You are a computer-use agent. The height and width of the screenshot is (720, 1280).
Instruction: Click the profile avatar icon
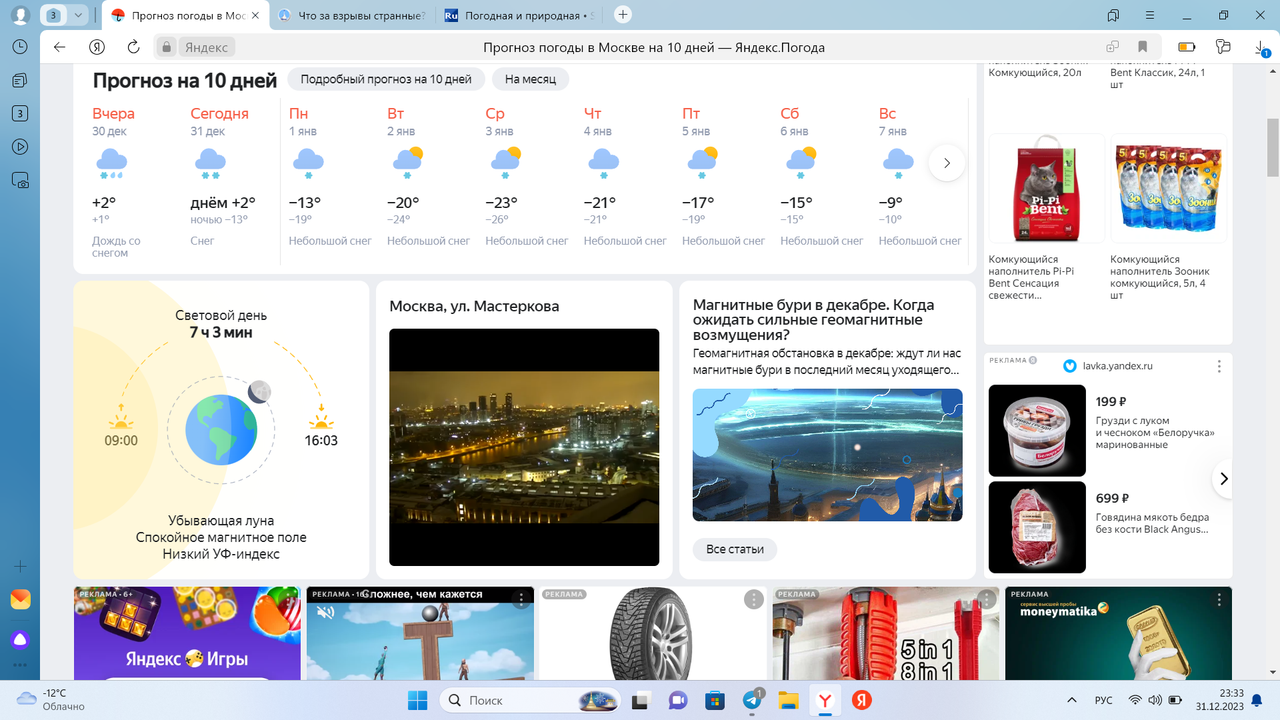coord(19,15)
